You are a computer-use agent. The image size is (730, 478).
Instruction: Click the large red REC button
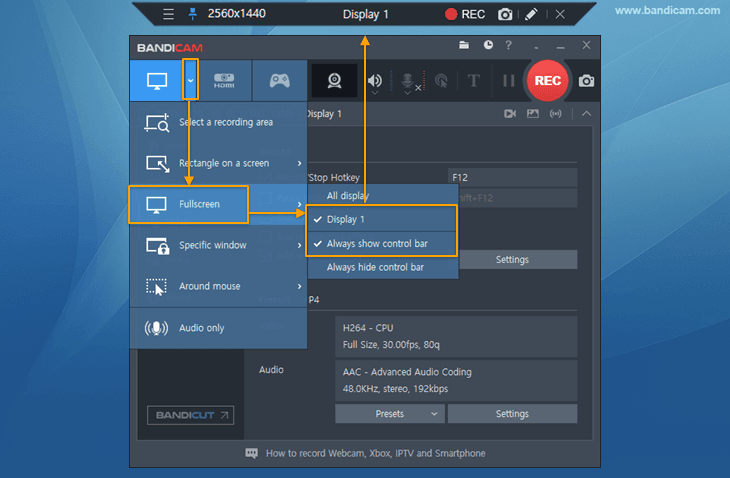point(548,81)
